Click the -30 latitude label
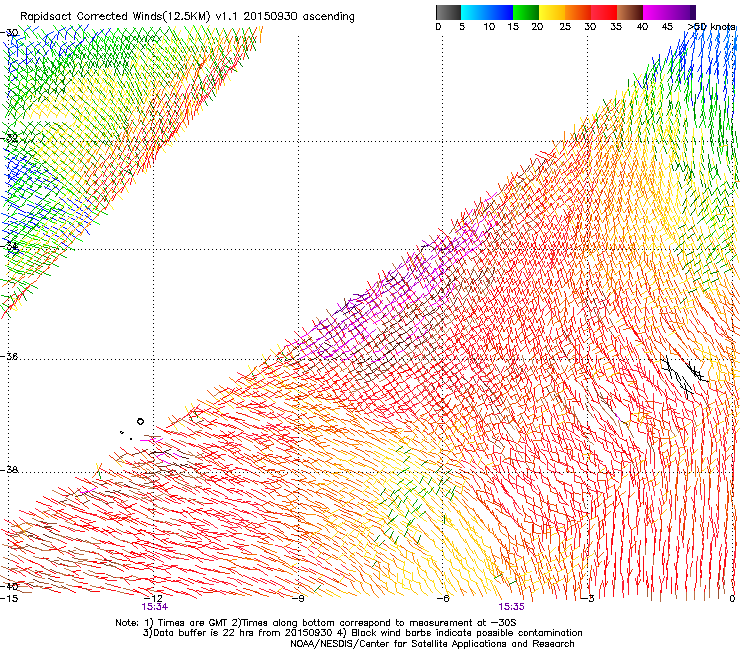Screen dimensions: 740x650 pyautogui.click(x=10, y=33)
